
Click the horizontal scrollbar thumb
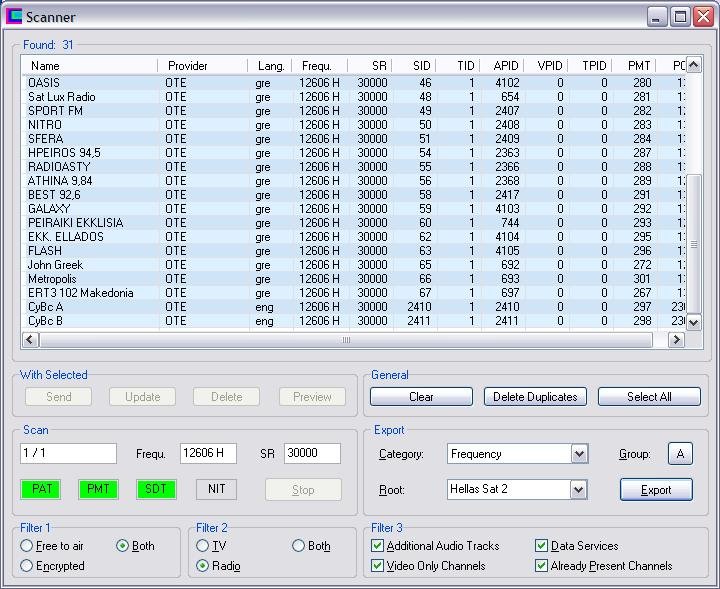(x=346, y=340)
